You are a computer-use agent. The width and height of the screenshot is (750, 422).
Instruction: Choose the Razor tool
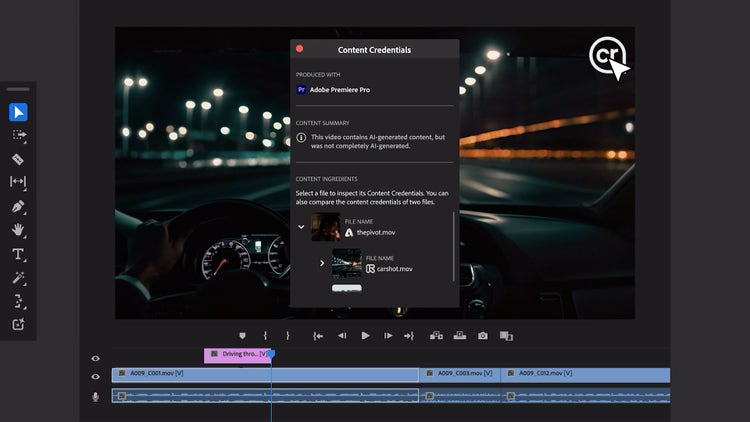click(x=18, y=159)
